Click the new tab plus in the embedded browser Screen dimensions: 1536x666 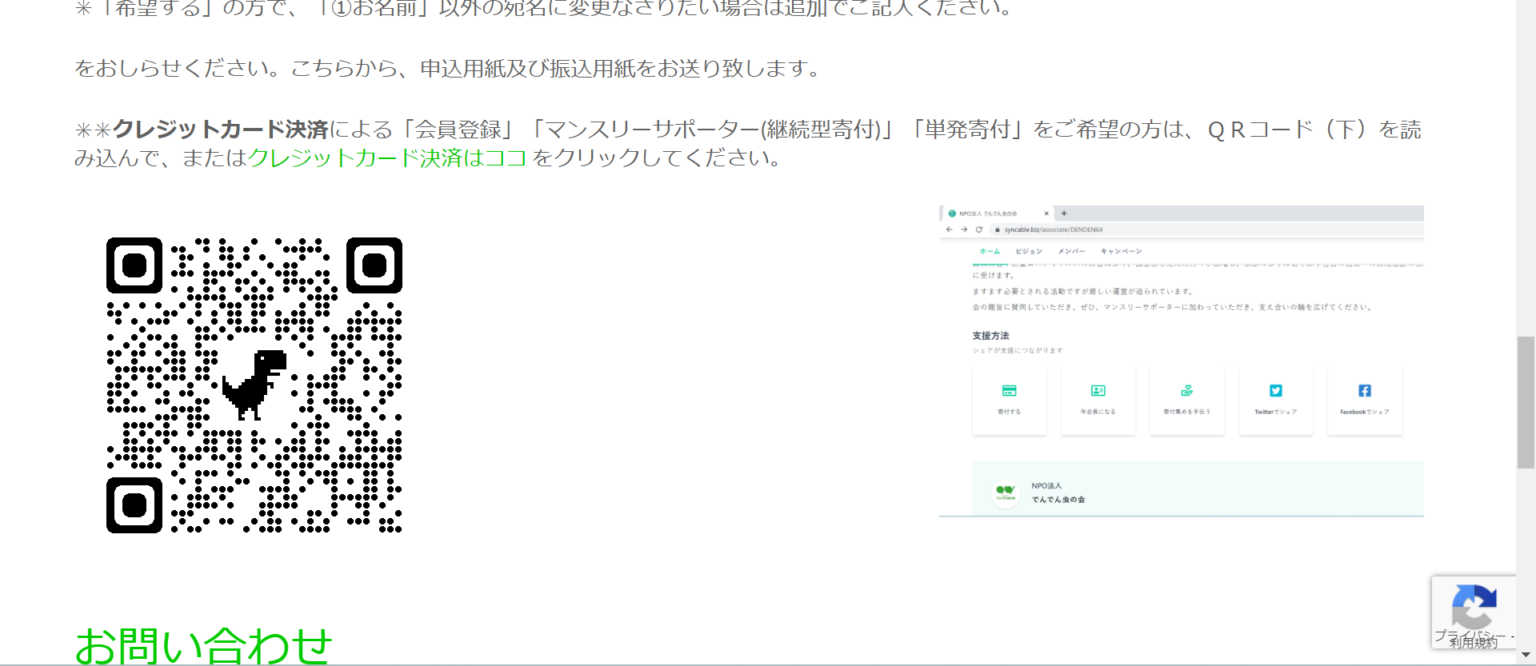[1064, 213]
